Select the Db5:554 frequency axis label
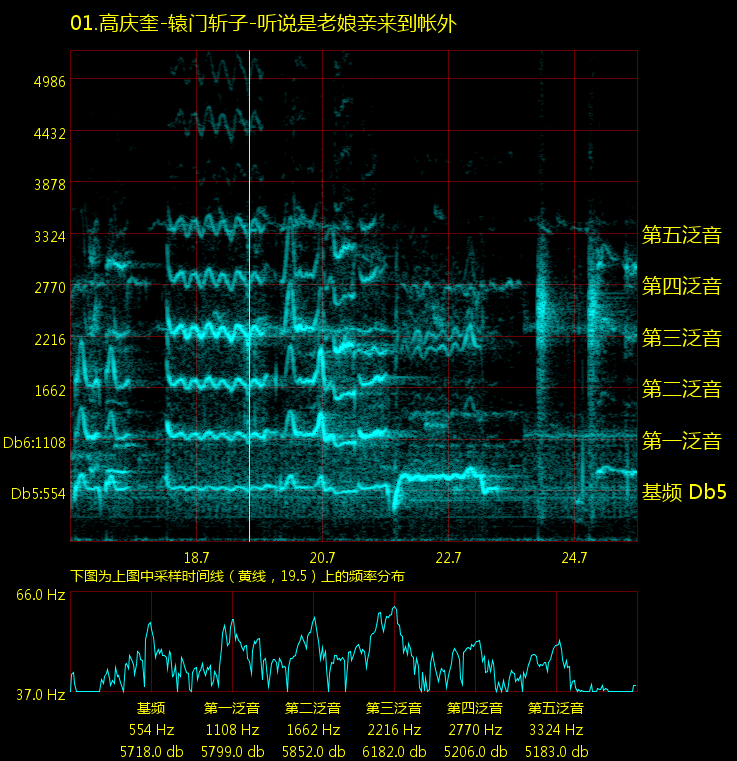 38,494
